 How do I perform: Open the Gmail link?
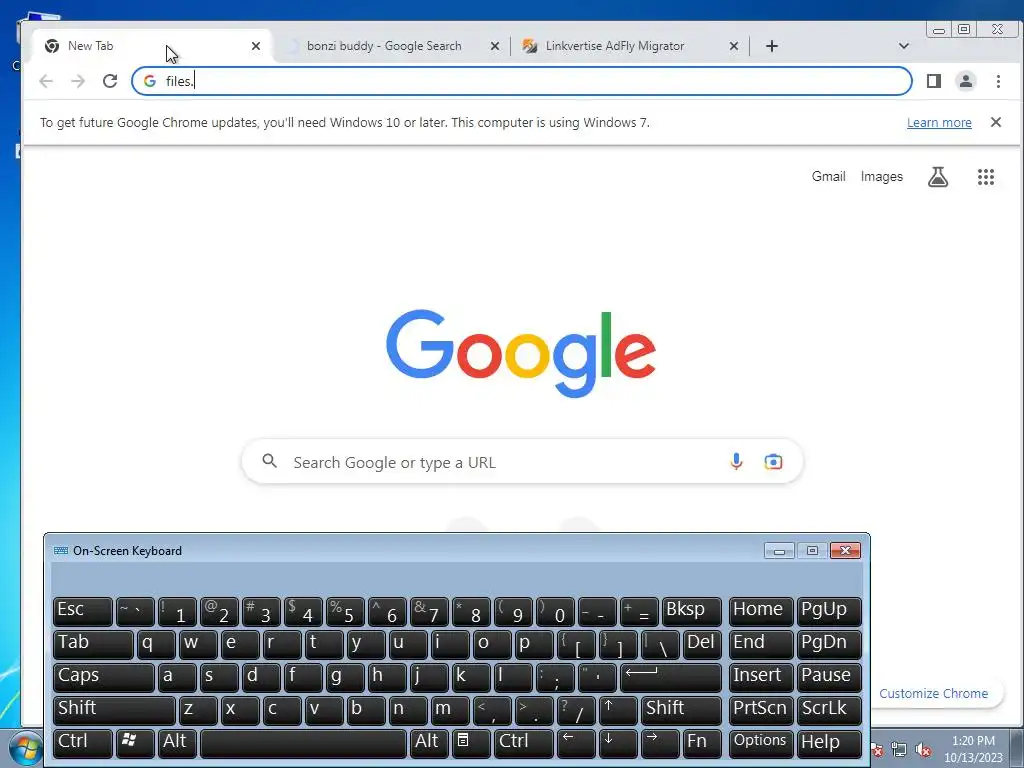click(828, 176)
